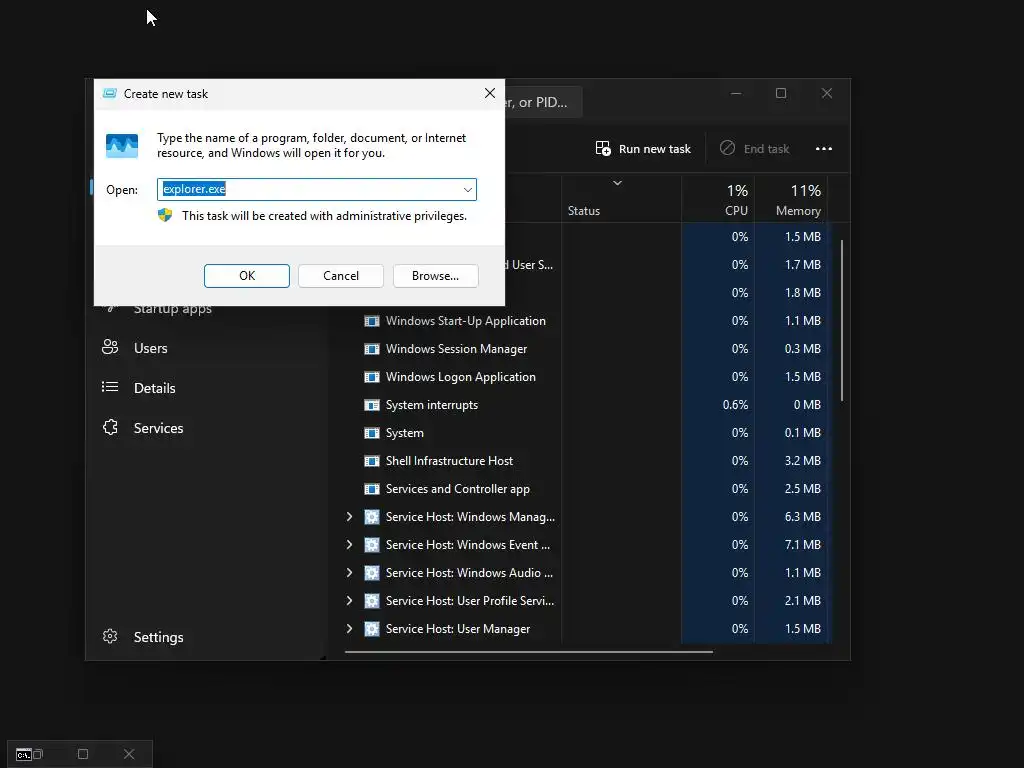Click Service Host: Windows Audio gear icon
This screenshot has width=1024, height=768.
point(372,573)
